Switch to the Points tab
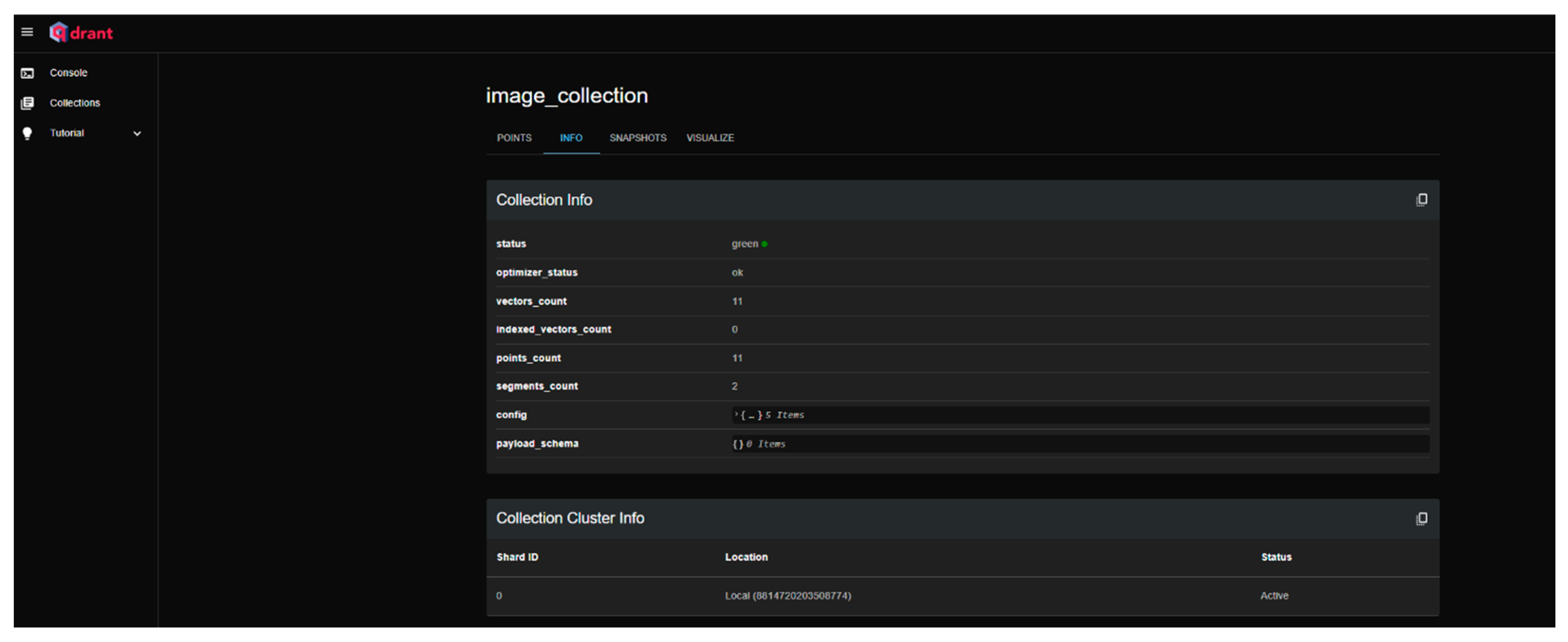This screenshot has width=1568, height=642. tap(514, 138)
